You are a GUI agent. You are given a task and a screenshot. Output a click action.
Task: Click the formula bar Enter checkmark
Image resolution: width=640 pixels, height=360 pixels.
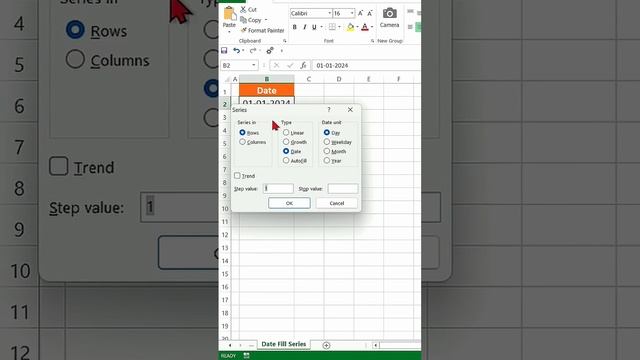point(290,65)
